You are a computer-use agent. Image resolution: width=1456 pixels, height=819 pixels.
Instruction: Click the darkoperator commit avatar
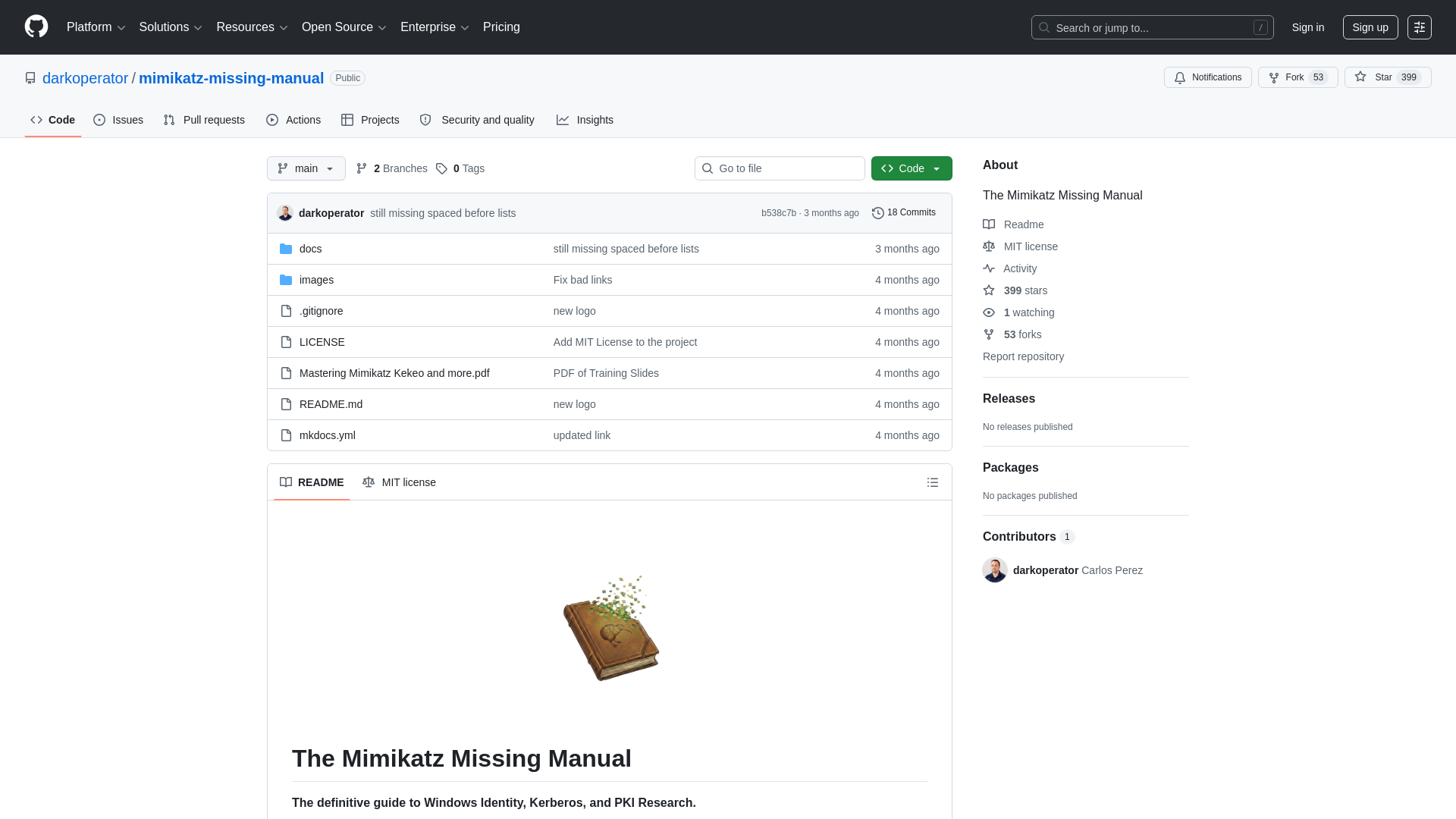click(285, 213)
